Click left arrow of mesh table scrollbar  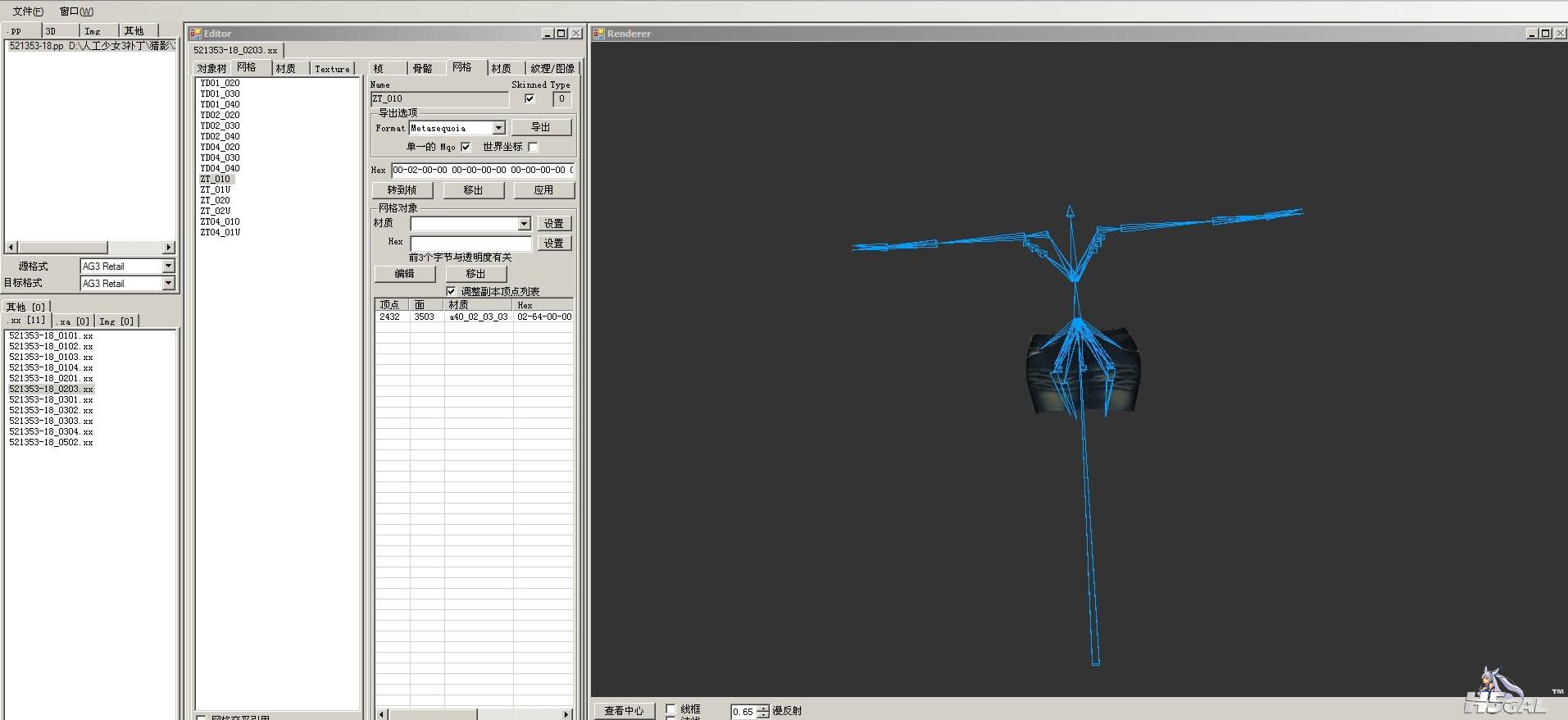point(382,714)
